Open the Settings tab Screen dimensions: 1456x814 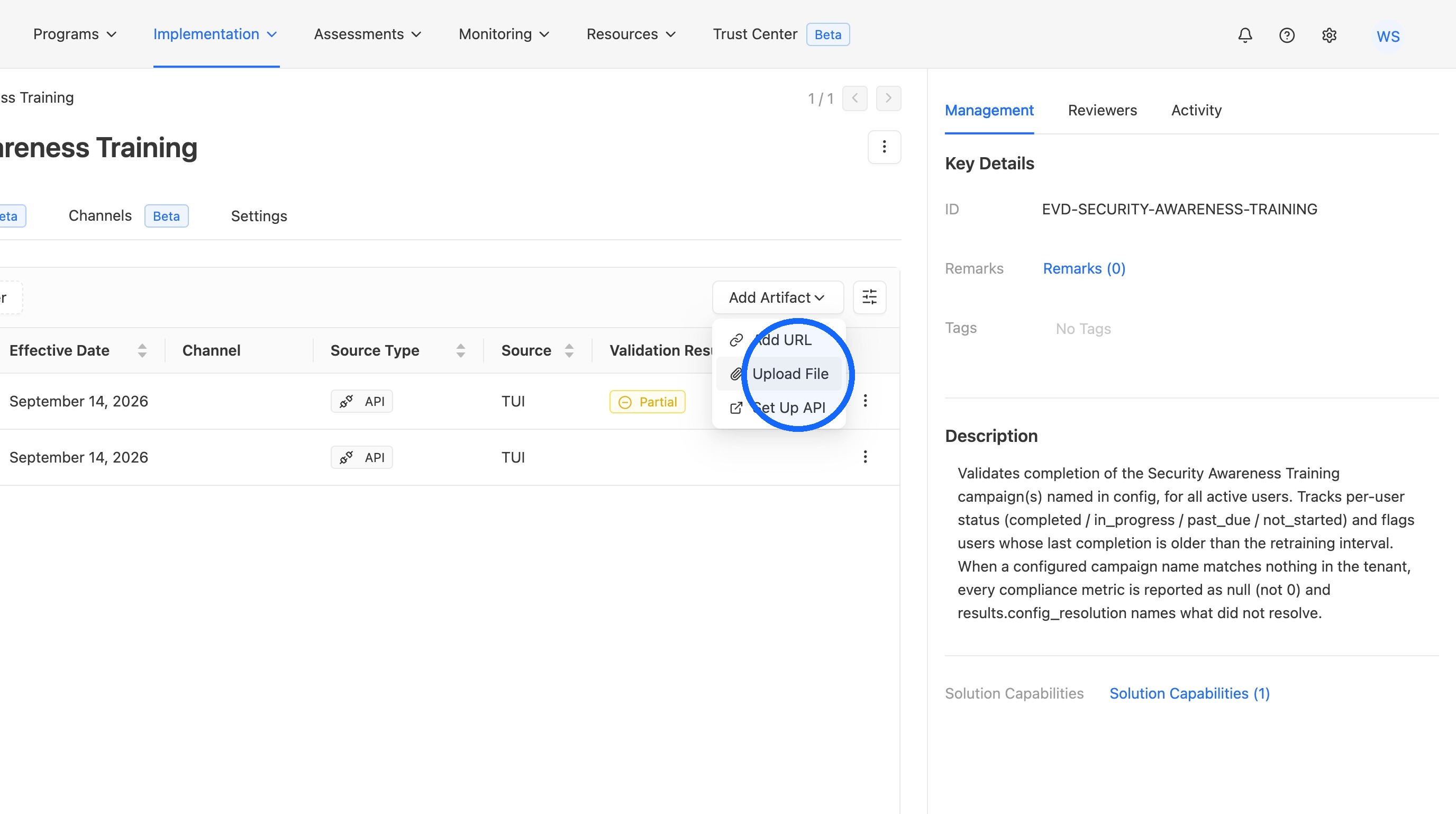259,216
